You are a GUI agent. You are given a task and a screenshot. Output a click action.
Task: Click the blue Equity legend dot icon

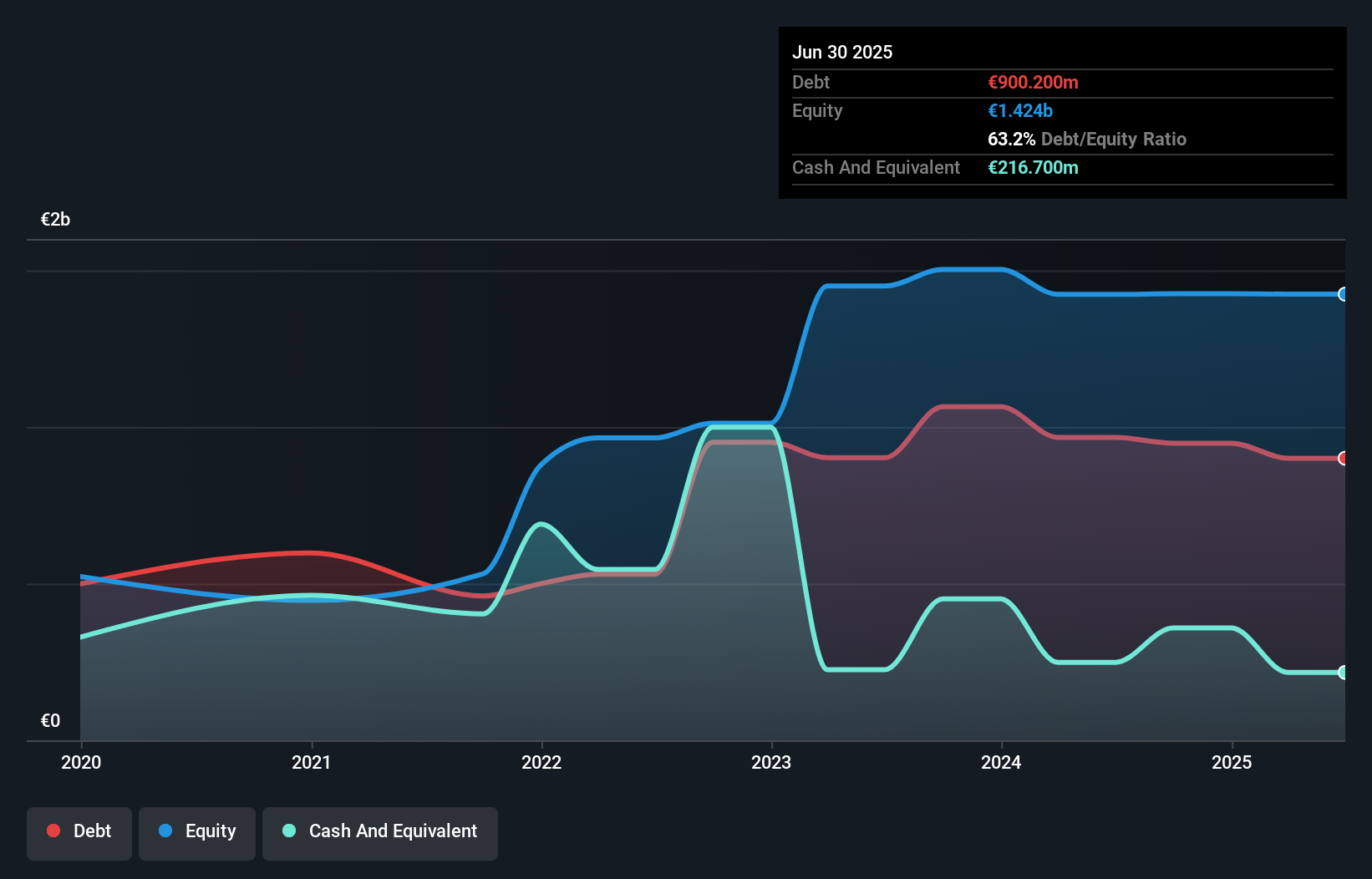[166, 831]
